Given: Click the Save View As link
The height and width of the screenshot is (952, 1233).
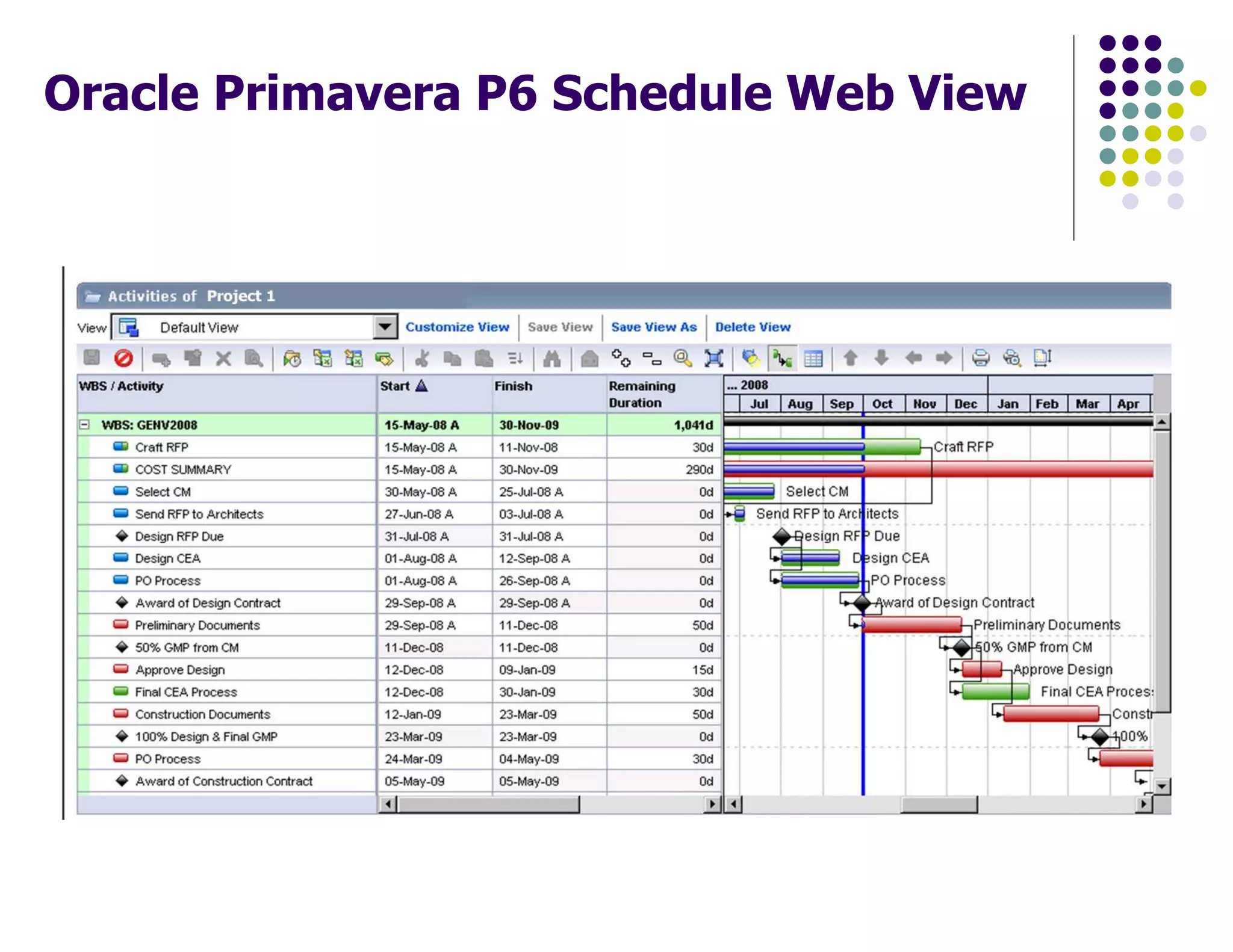Looking at the screenshot, I should pyautogui.click(x=654, y=327).
